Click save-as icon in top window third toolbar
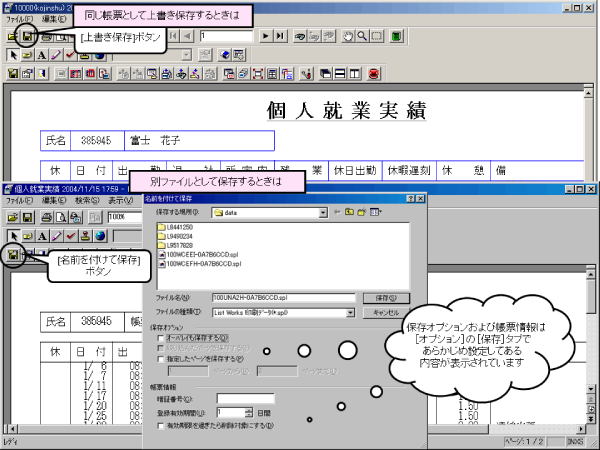Image resolution: width=600 pixels, height=450 pixels. click(13, 73)
